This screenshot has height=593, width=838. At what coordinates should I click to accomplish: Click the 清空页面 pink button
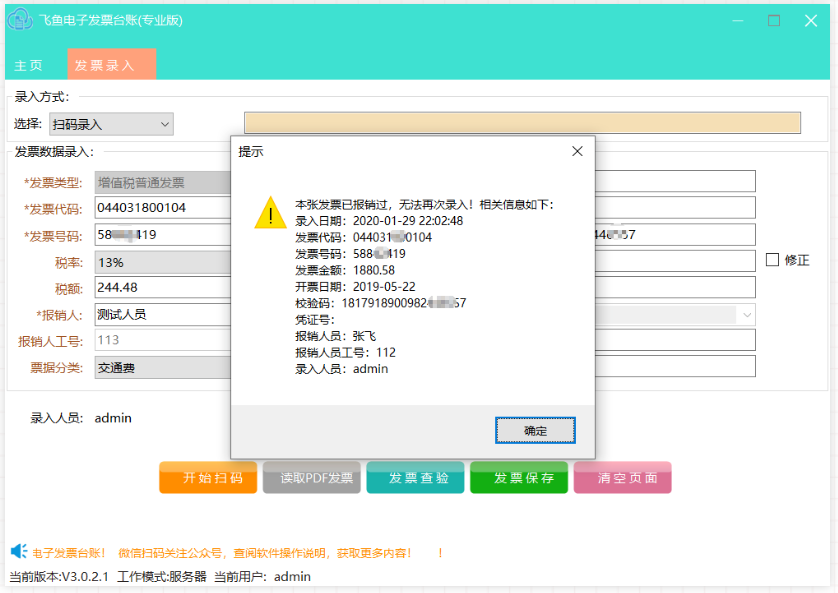tap(623, 478)
